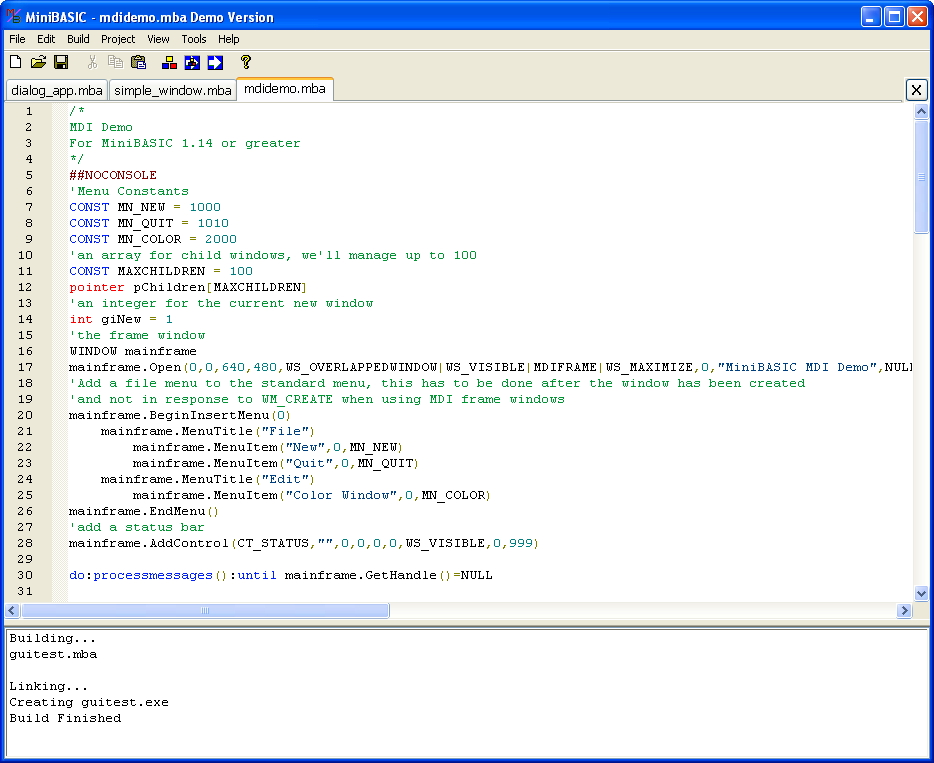934x763 pixels.
Task: Open the Help menu
Action: pyautogui.click(x=228, y=39)
